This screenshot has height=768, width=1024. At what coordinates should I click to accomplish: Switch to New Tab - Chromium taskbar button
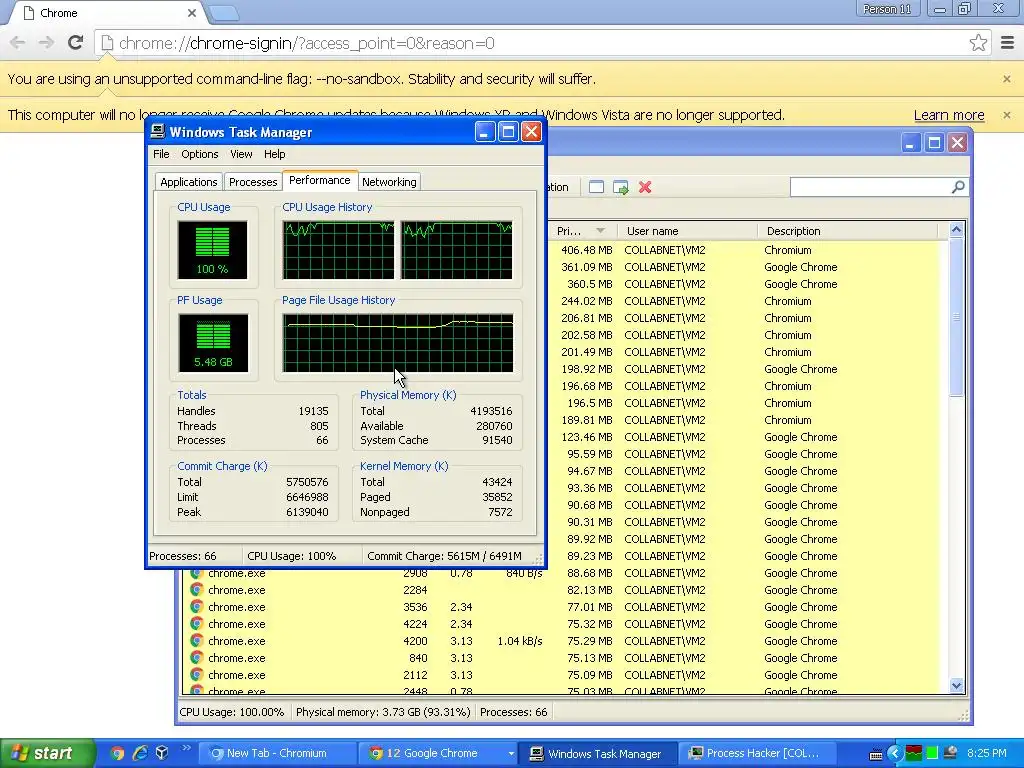pyautogui.click(x=276, y=753)
